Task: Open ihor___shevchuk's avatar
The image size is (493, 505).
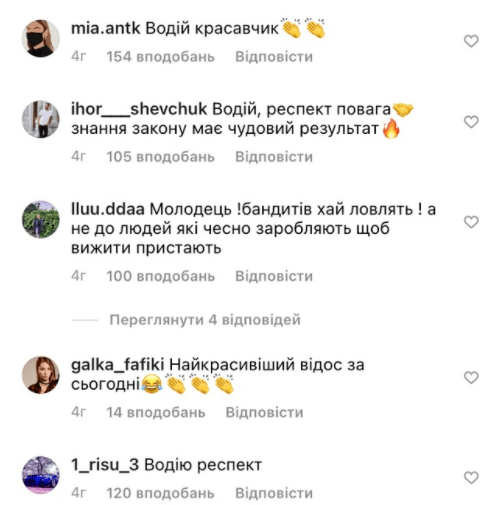Action: coord(41,119)
